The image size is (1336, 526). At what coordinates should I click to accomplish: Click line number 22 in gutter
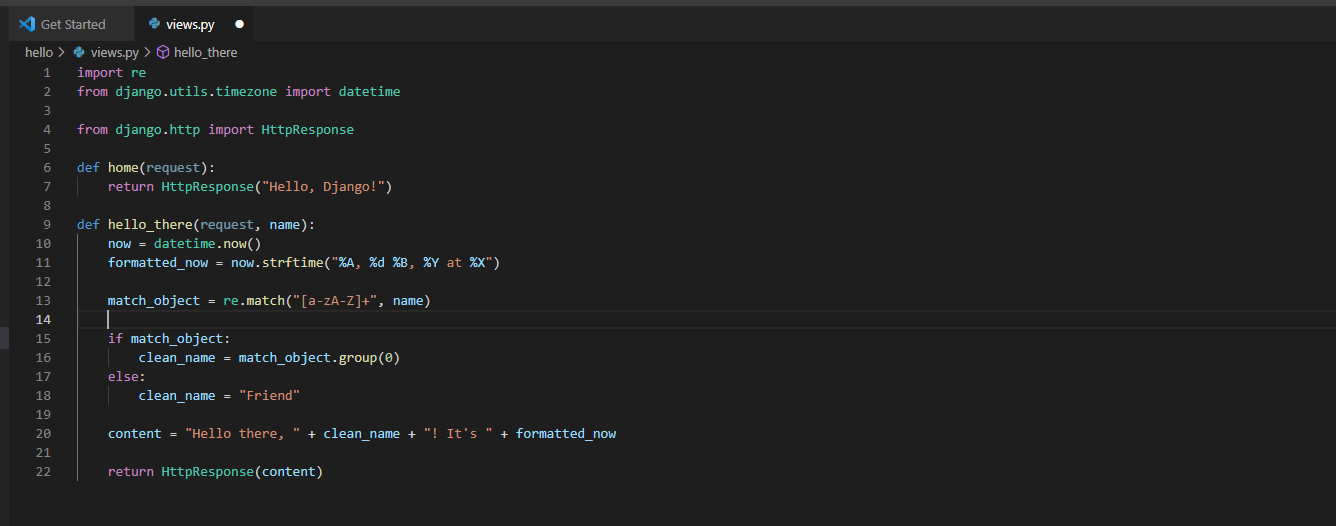43,472
